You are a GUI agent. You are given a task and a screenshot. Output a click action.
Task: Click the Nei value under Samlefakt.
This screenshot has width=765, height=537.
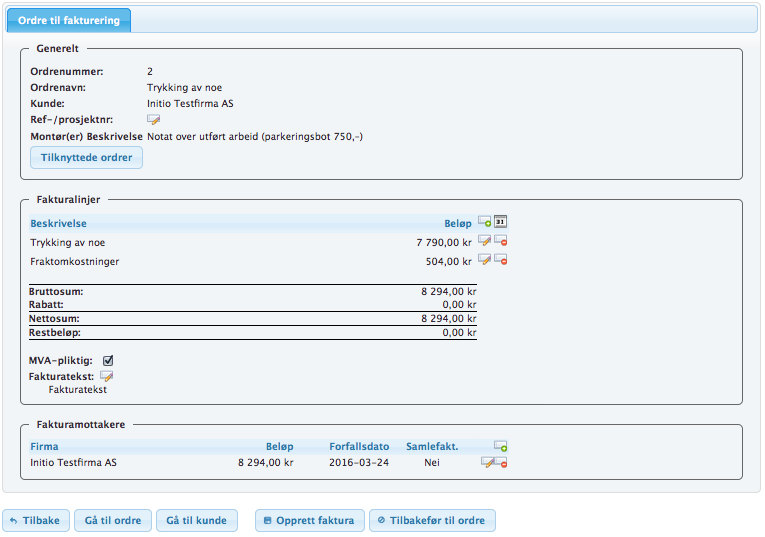(432, 462)
